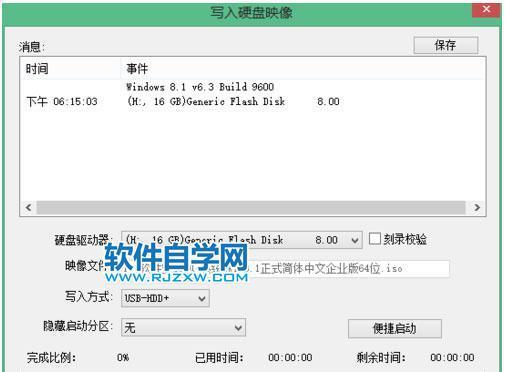505x372 pixels.
Task: Open the 硬盘驱动器 drive dropdown
Action: (x=242, y=240)
